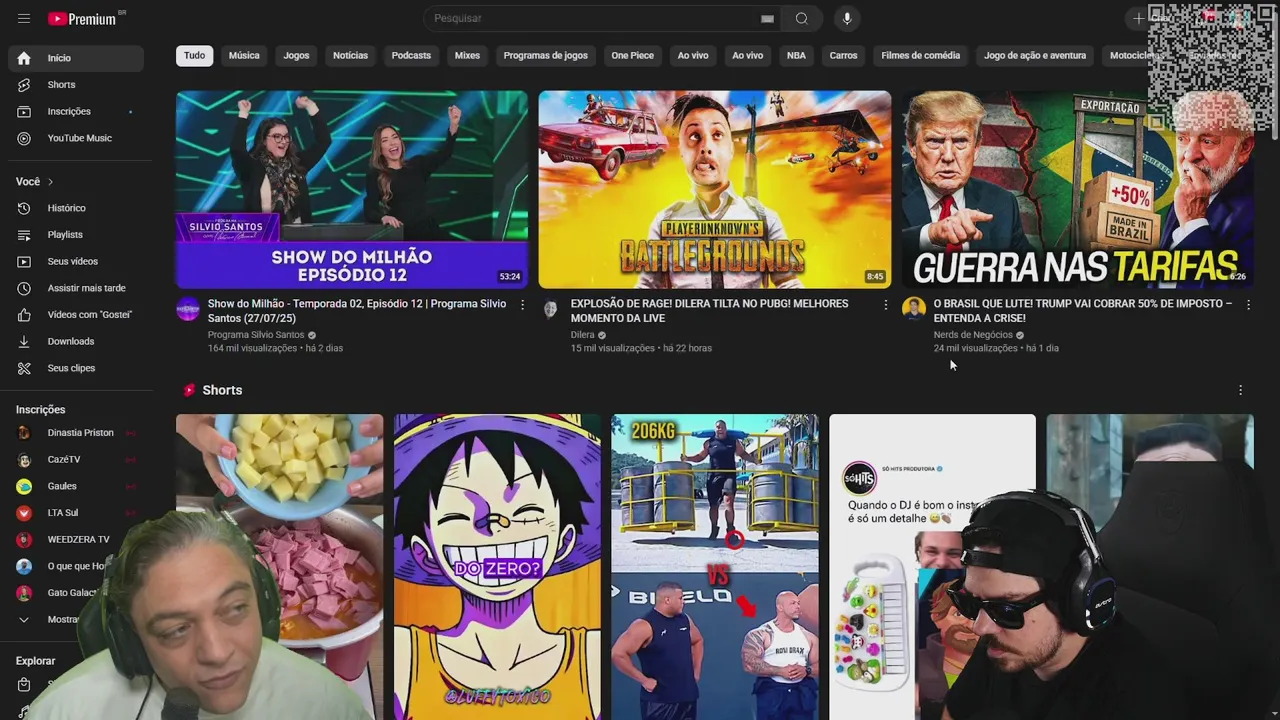Viewport: 1280px width, 720px height.
Task: Select the NBA filter chip
Action: click(796, 56)
